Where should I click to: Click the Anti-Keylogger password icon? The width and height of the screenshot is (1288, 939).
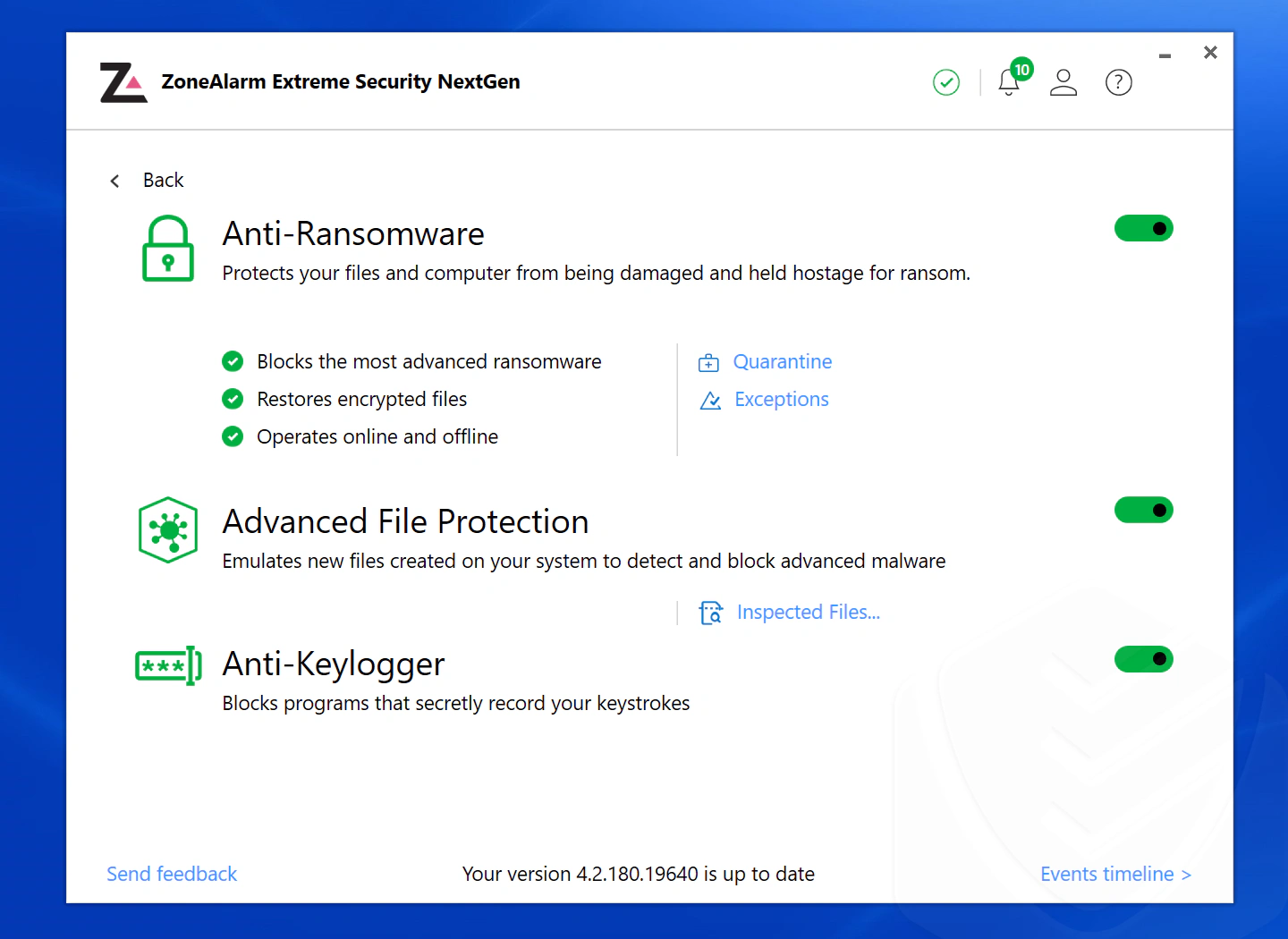168,665
